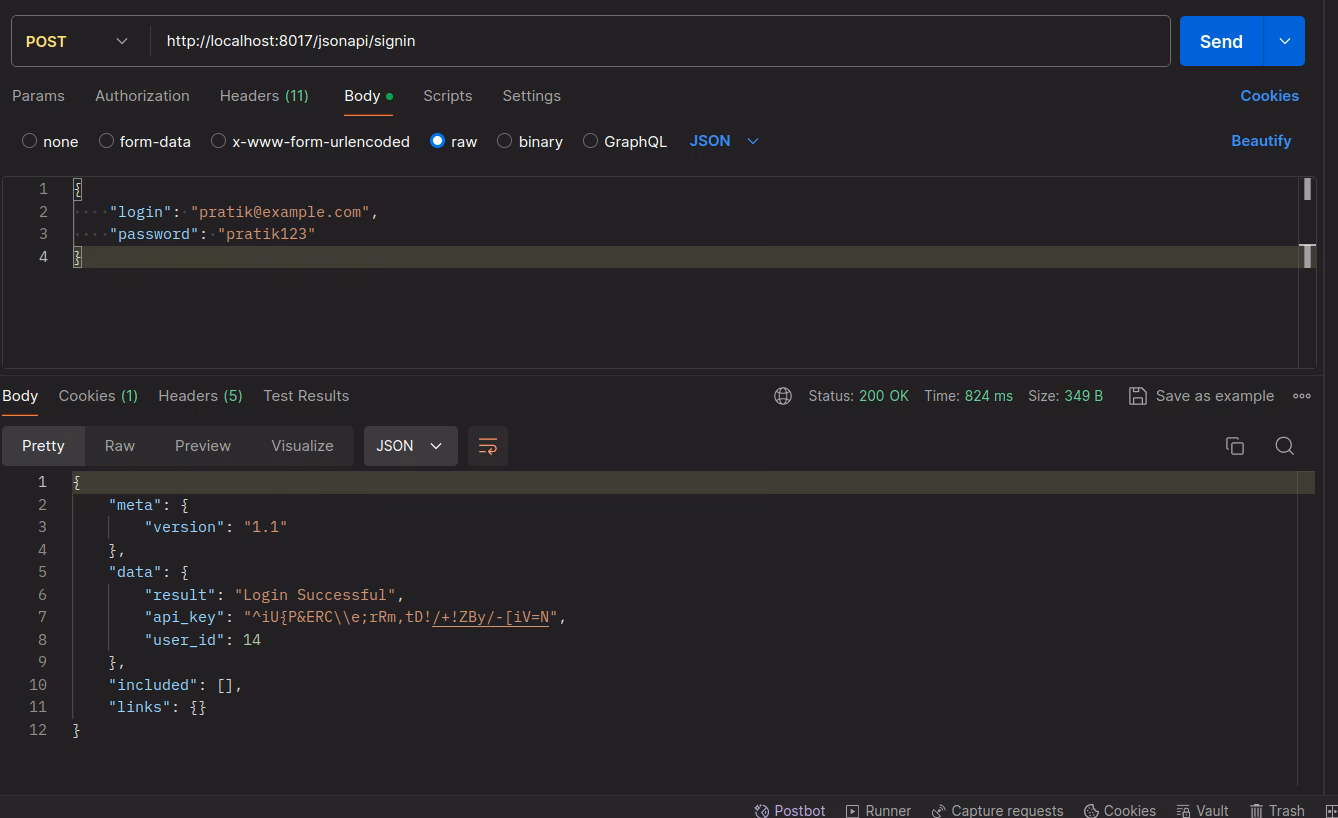Select the raw body type
Viewport: 1338px width, 818px height.
(x=437, y=141)
